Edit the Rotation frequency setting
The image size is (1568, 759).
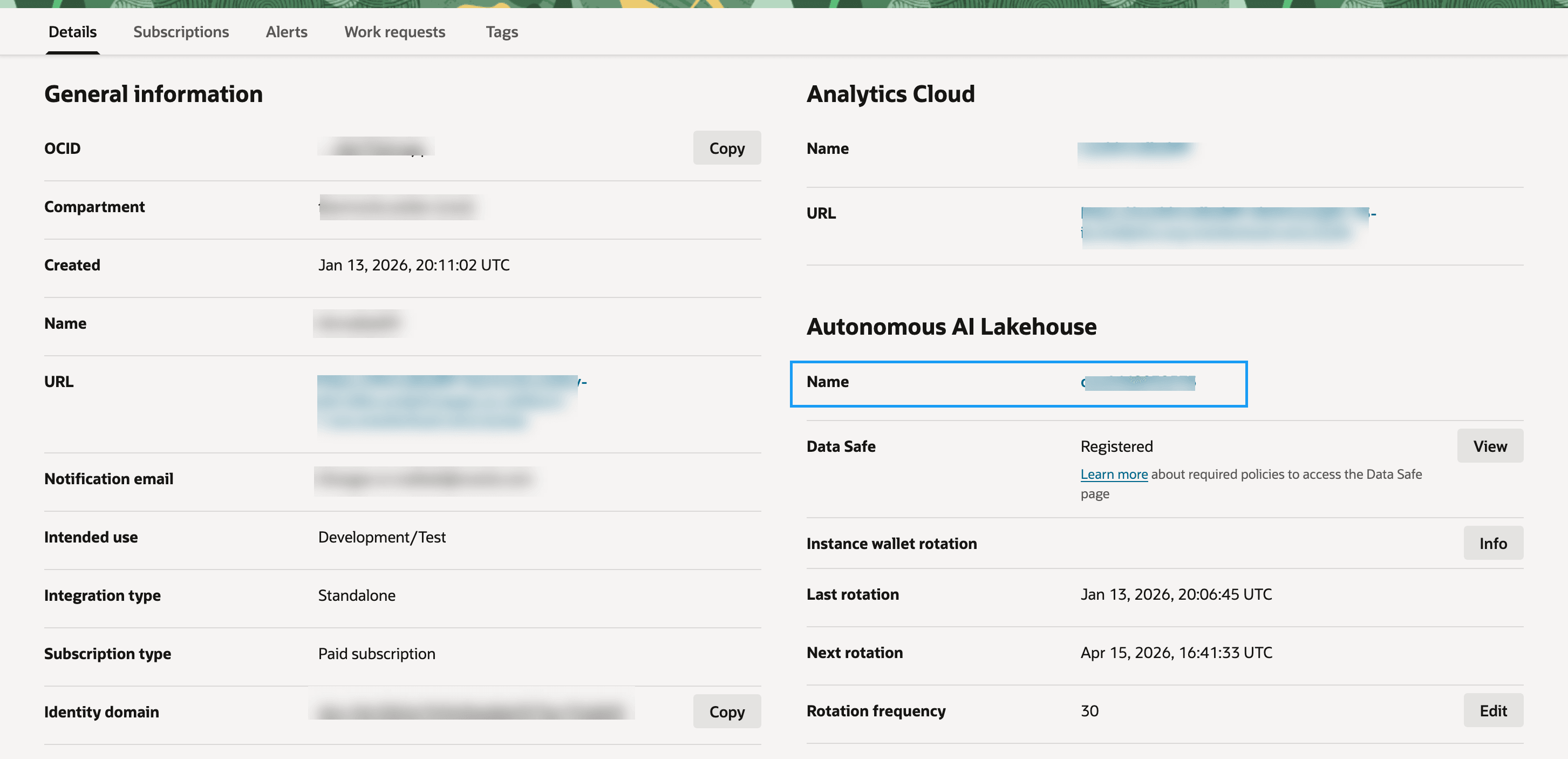(1492, 710)
